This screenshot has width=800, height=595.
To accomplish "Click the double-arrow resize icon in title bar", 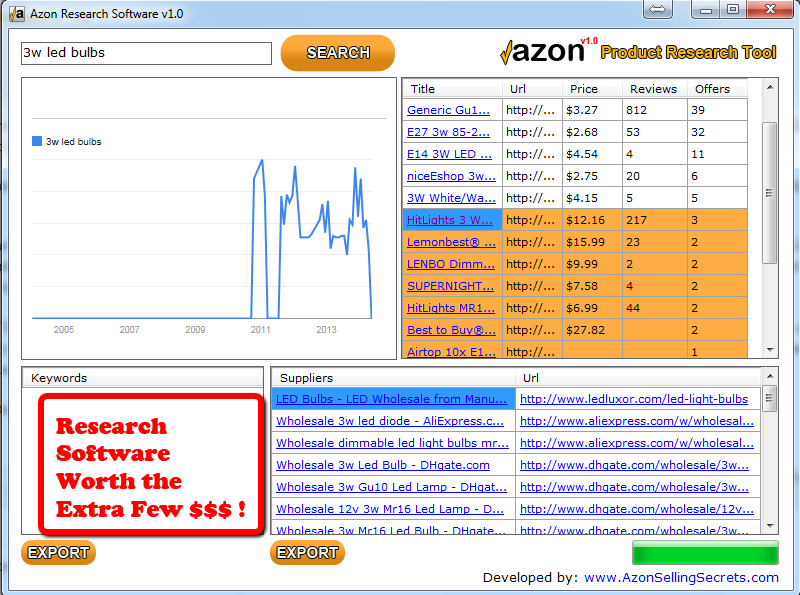I will pos(657,9).
